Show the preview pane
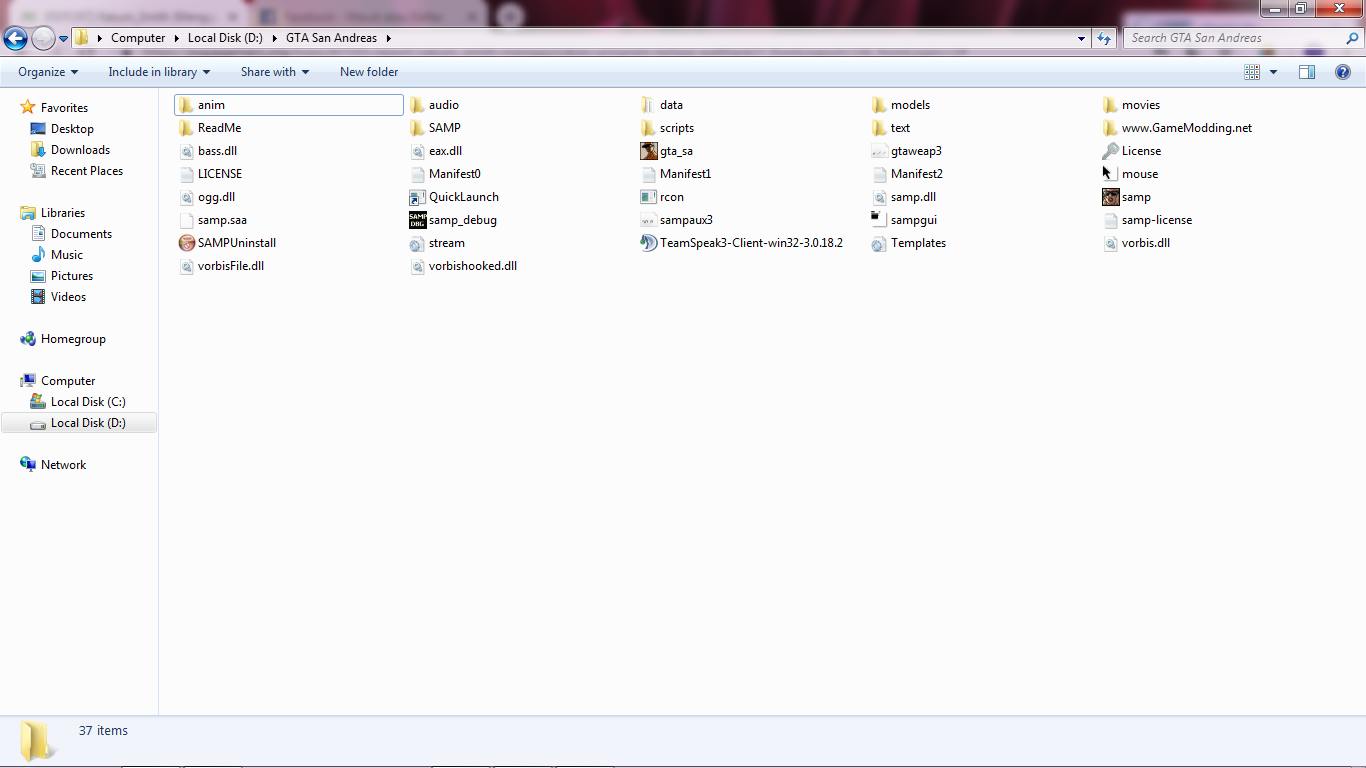This screenshot has width=1366, height=768. pos(1307,72)
